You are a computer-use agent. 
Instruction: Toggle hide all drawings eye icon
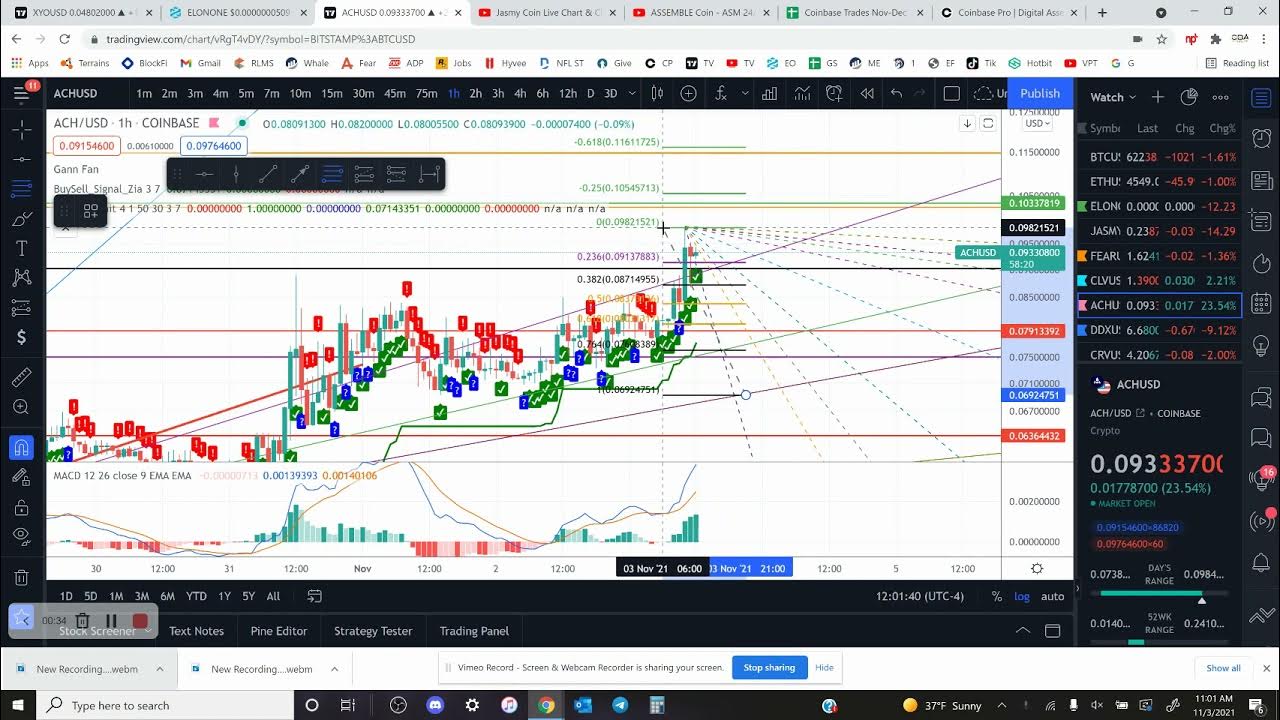pos(22,536)
